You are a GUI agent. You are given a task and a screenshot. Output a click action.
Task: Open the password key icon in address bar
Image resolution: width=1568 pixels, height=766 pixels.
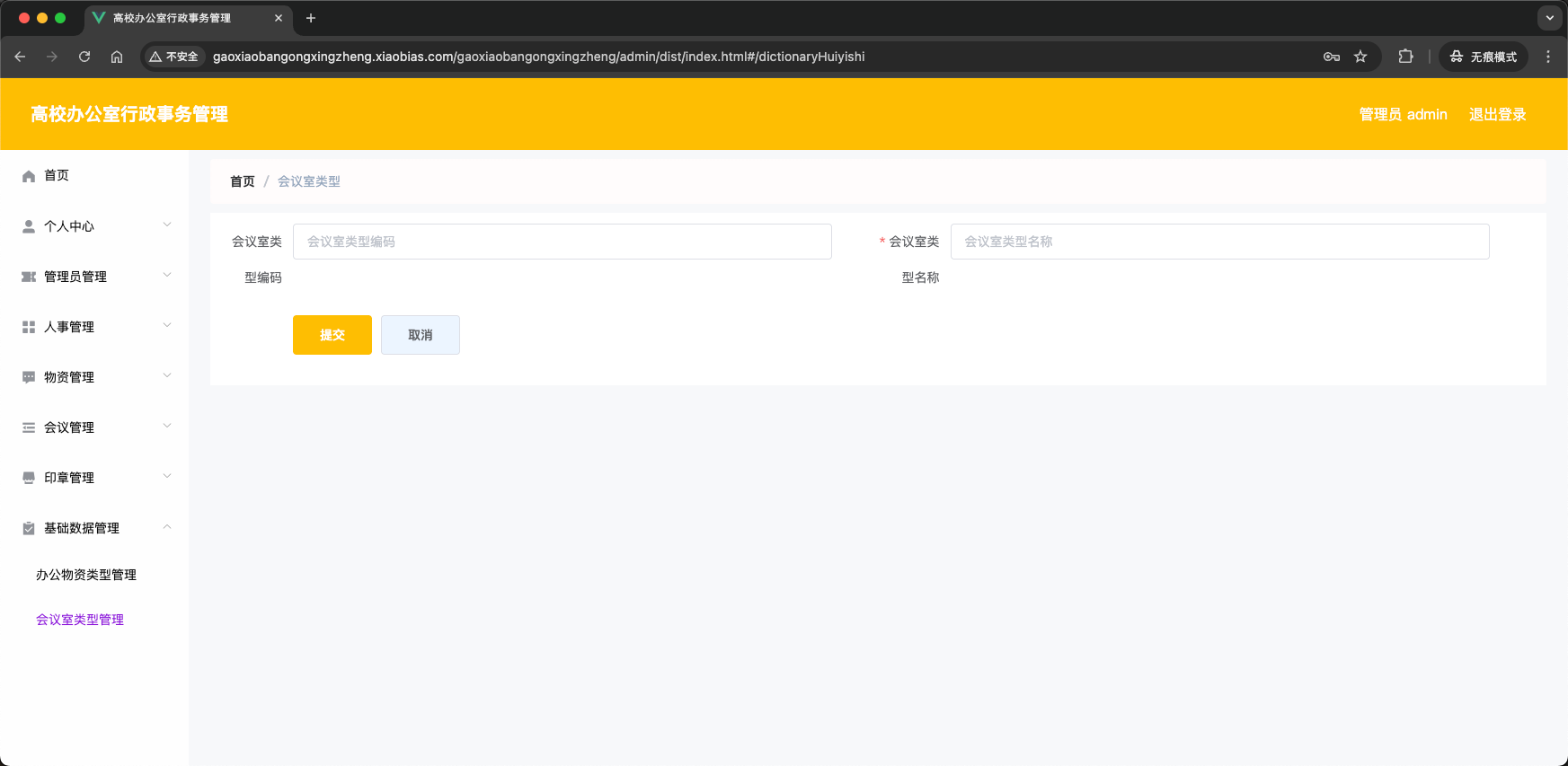click(1332, 57)
